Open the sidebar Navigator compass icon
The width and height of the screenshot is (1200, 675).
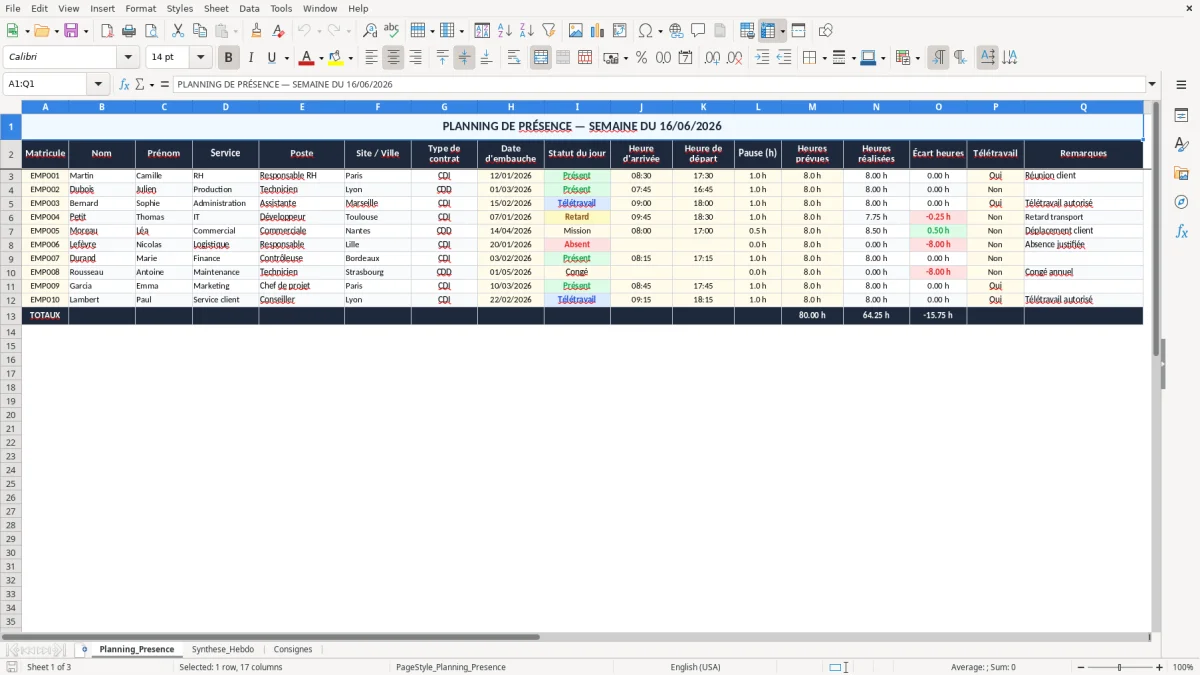click(1181, 202)
